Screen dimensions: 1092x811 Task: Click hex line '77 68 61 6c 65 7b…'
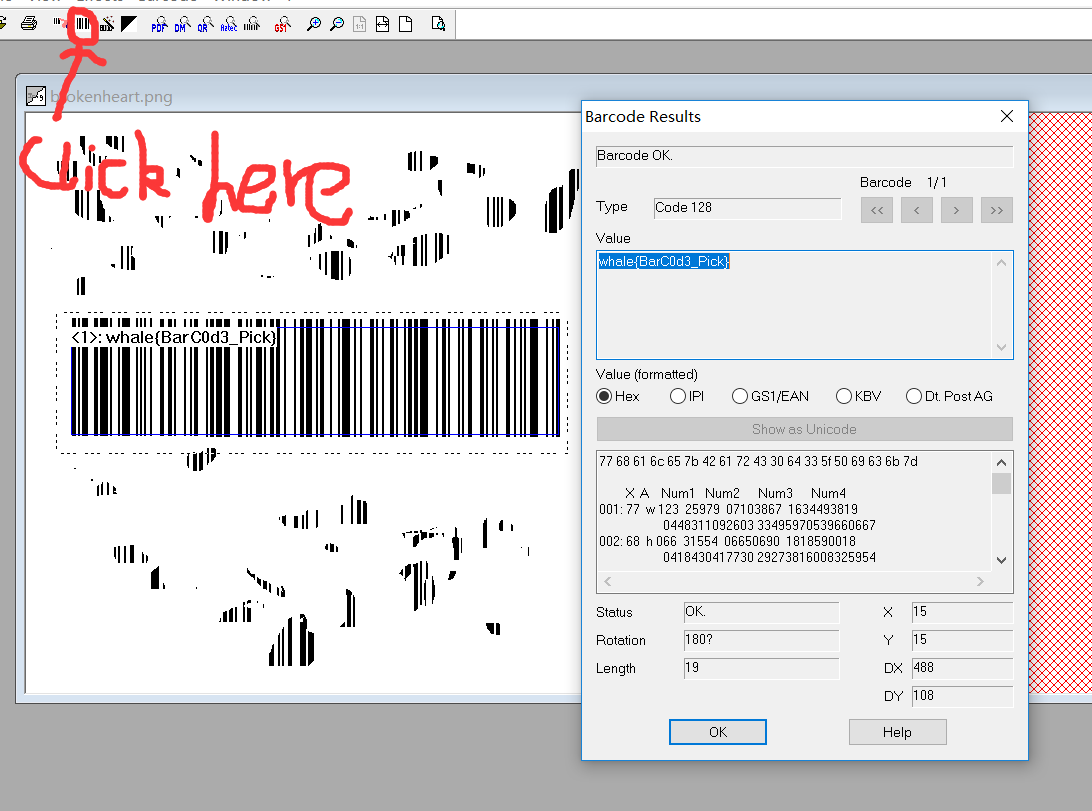coord(758,462)
